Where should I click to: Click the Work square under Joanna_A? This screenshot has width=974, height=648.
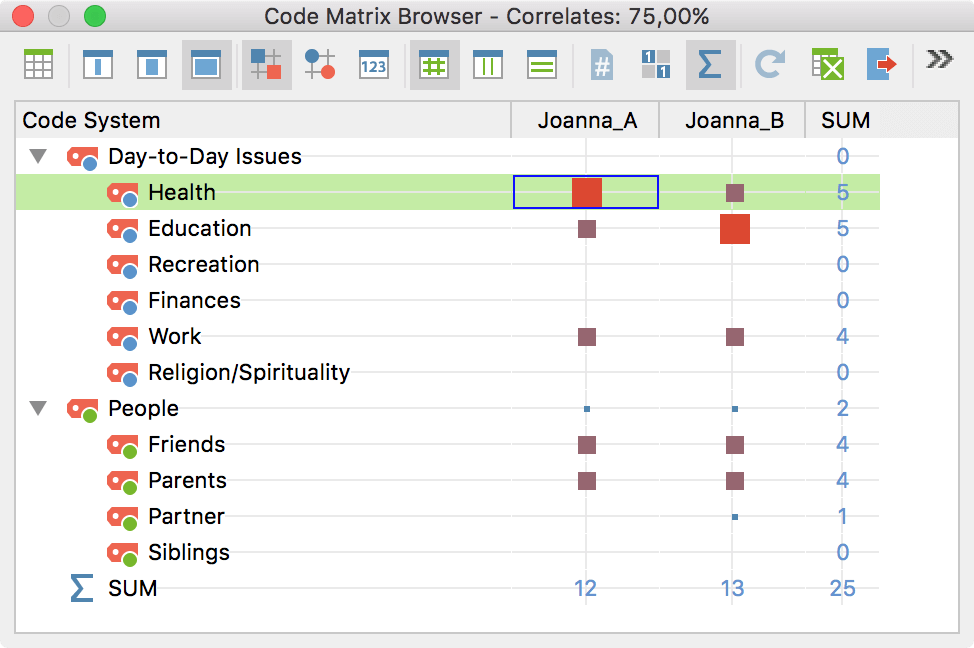586,337
